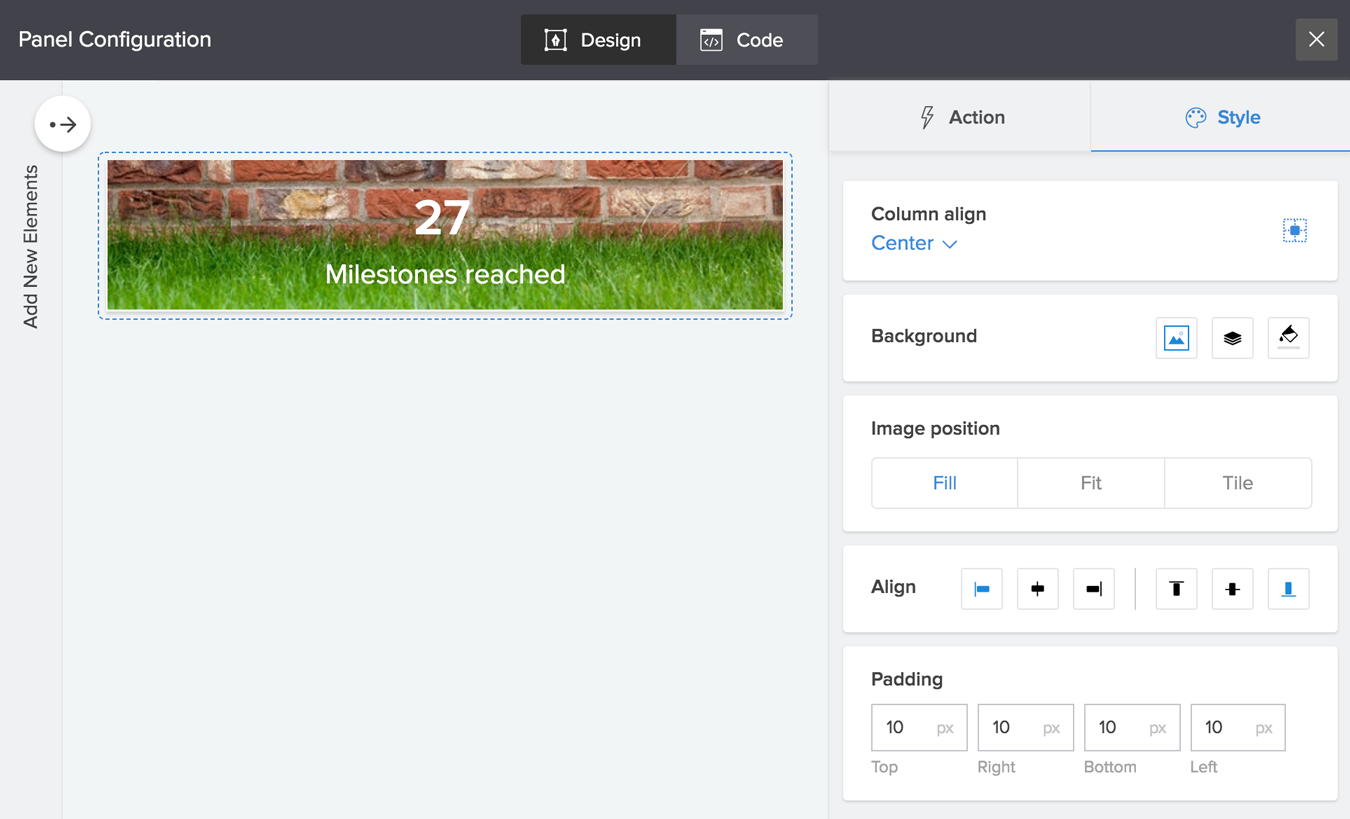Image resolution: width=1350 pixels, height=819 pixels.
Task: Edit the Right padding field
Action: point(1026,727)
